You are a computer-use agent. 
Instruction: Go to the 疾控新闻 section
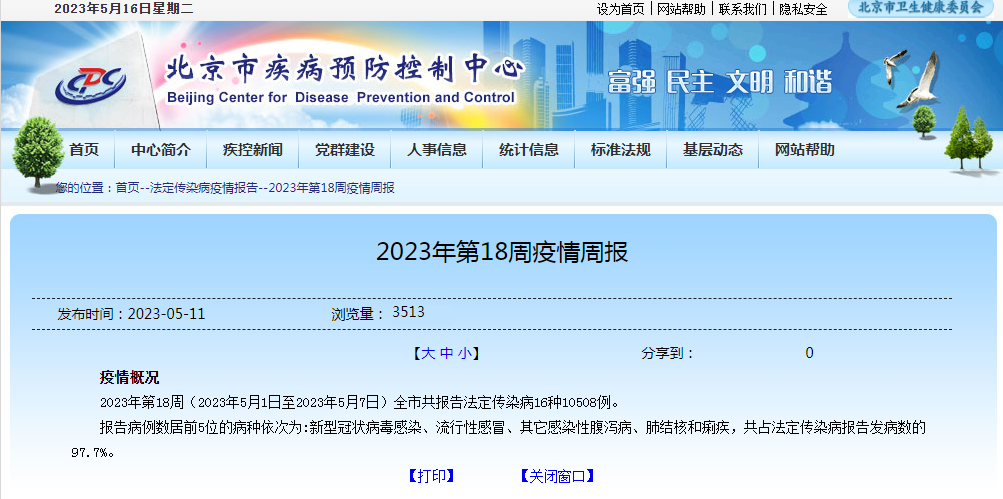coord(252,150)
